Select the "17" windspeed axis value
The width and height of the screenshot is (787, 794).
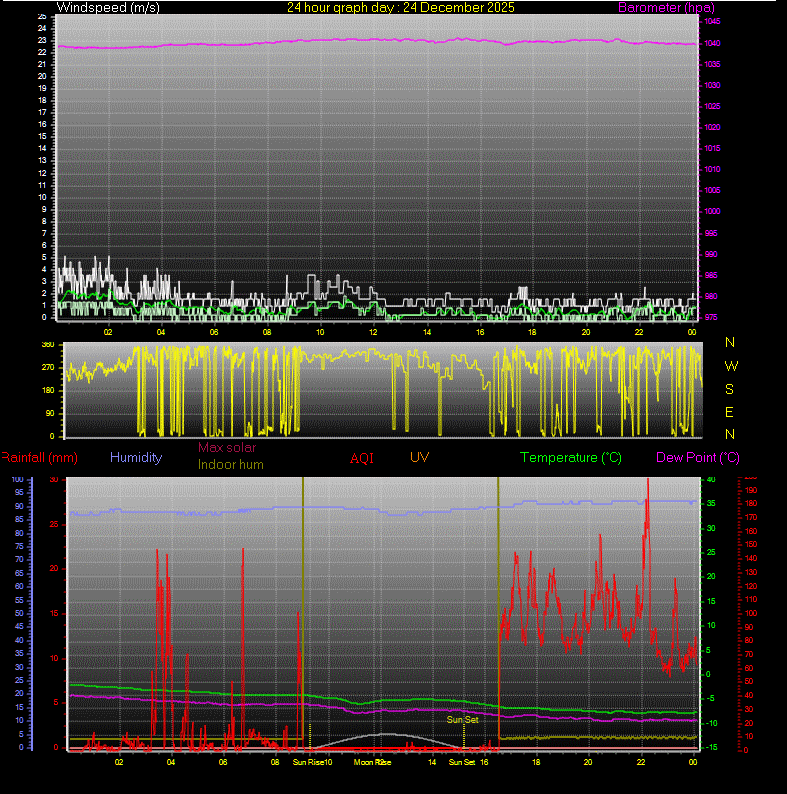42,112
